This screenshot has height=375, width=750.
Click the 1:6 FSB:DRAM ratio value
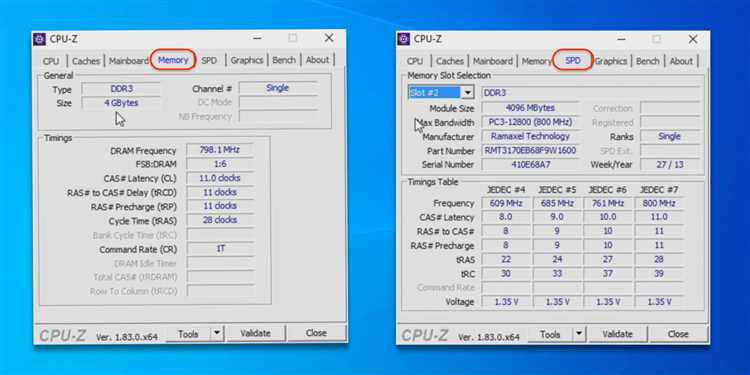click(x=220, y=164)
